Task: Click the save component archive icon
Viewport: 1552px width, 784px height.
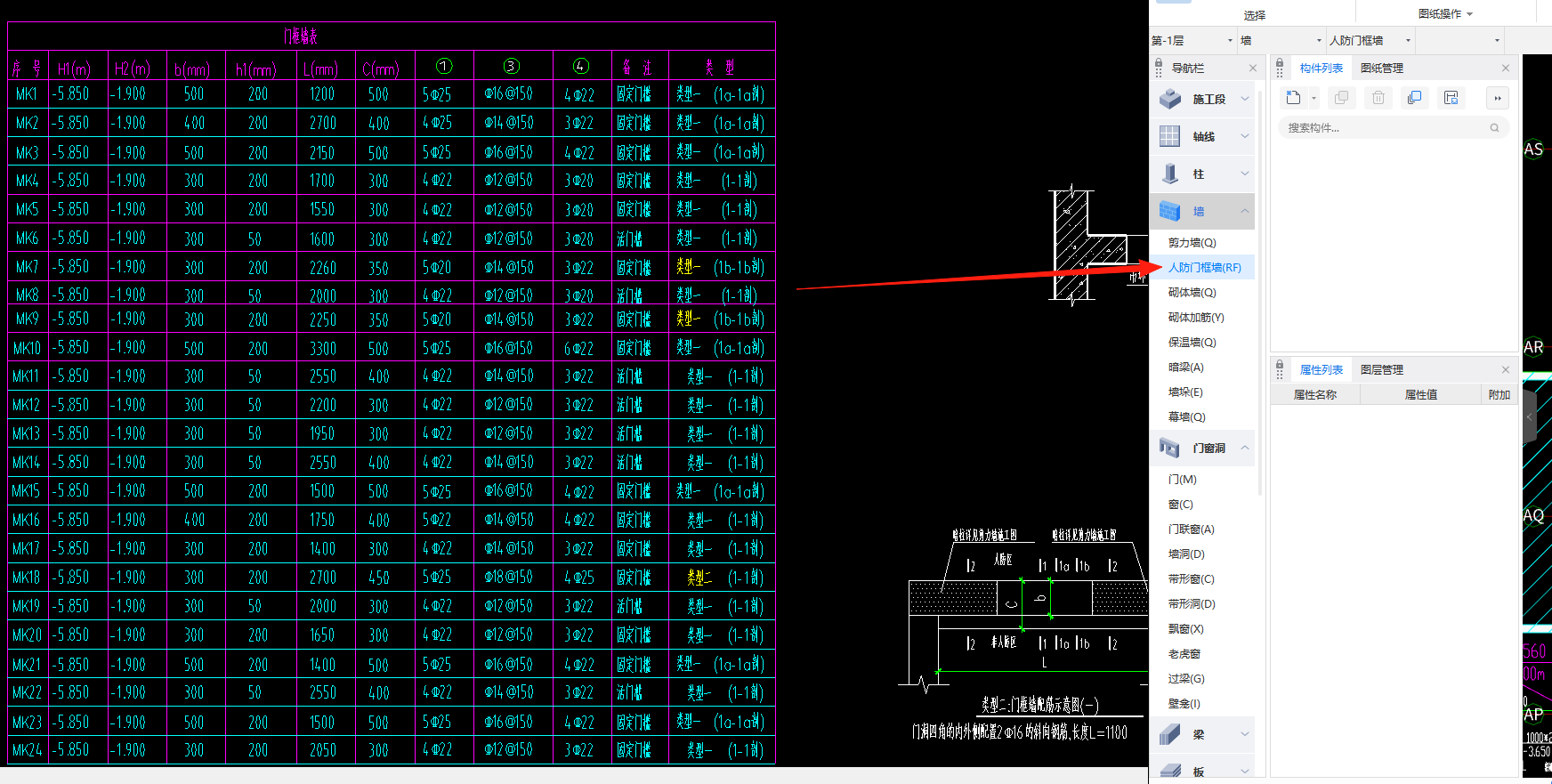Action: [x=1451, y=98]
